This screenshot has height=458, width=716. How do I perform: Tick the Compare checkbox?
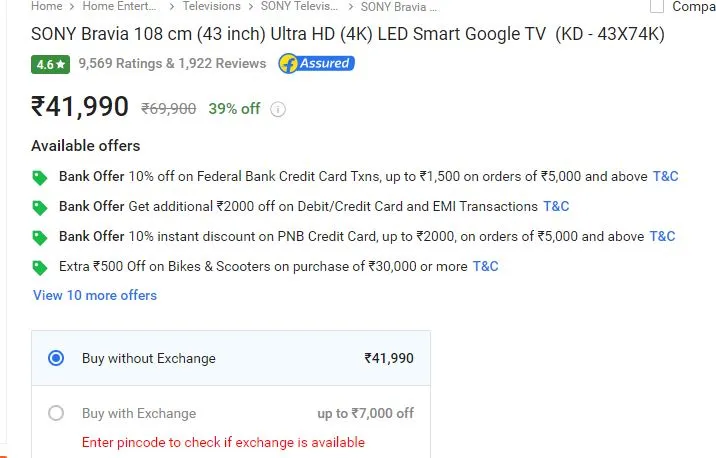pyautogui.click(x=657, y=6)
